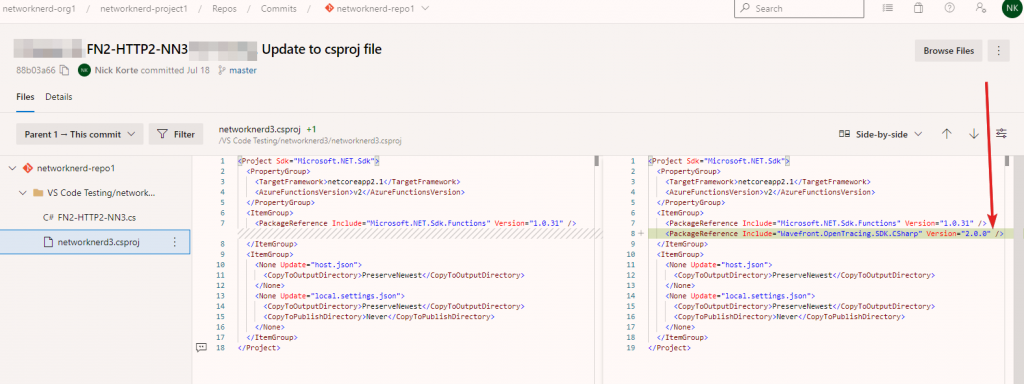Click the networknerd3.csproj file path header
Image resolution: width=1024 pixels, height=384 pixels.
(x=310, y=140)
